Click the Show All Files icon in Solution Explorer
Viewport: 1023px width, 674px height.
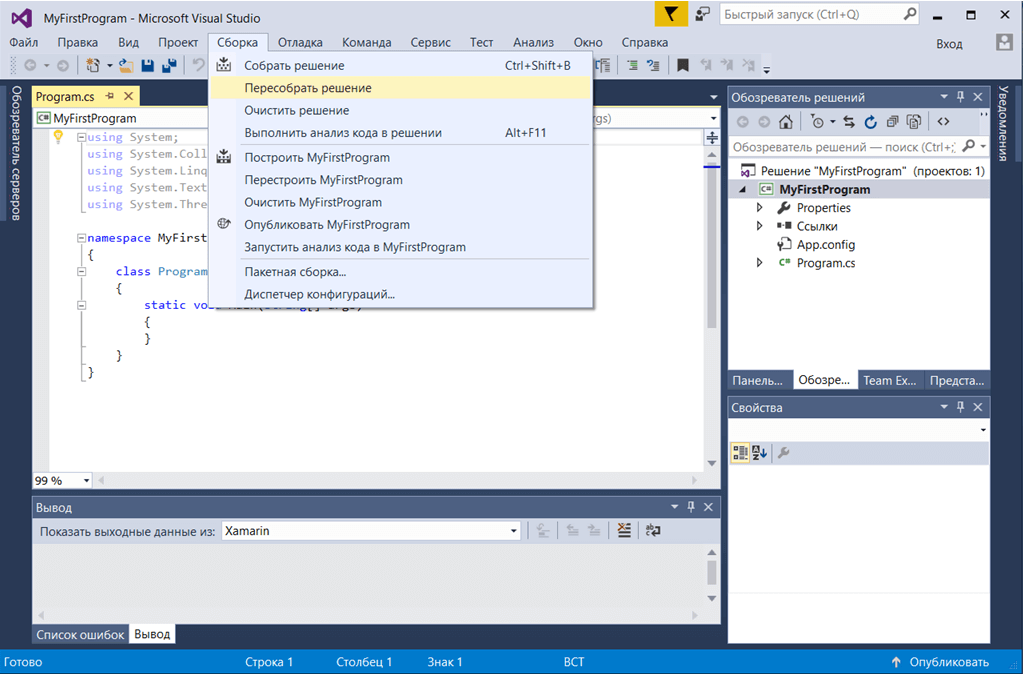914,121
